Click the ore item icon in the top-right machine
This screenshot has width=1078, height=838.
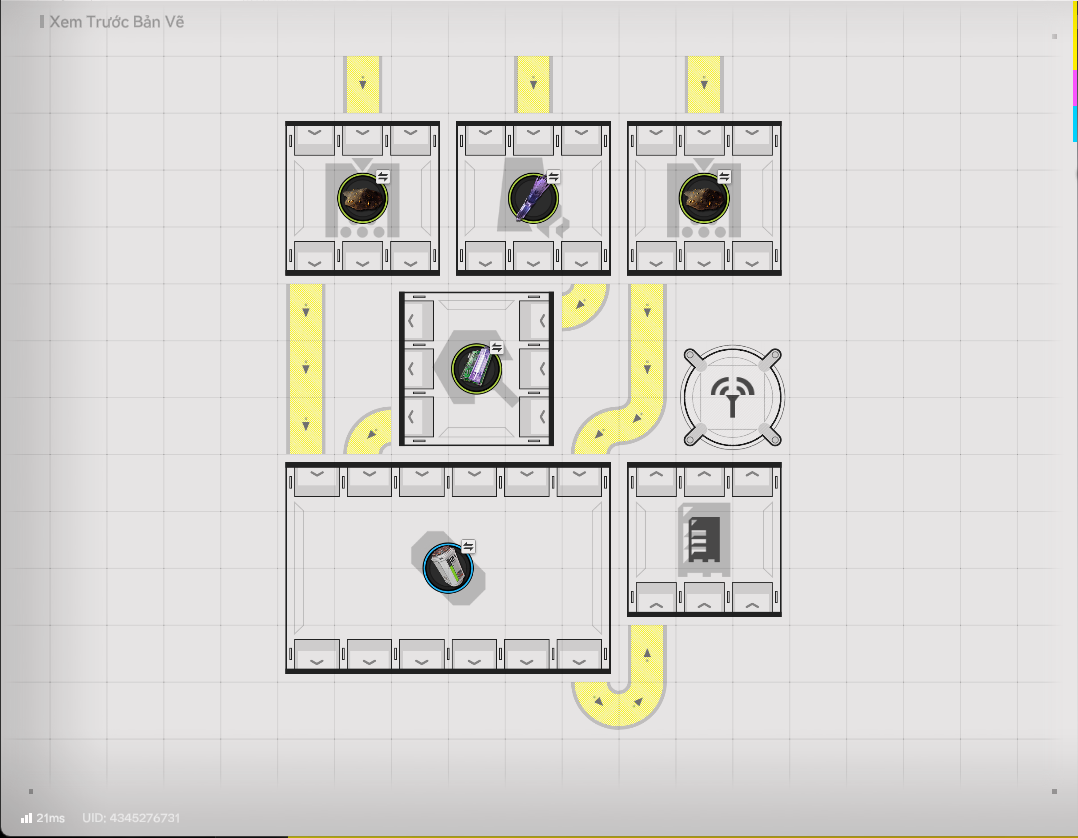pos(703,198)
